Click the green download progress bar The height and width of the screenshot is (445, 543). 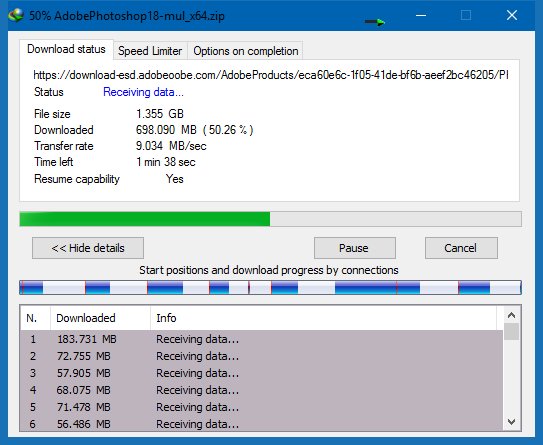270,219
